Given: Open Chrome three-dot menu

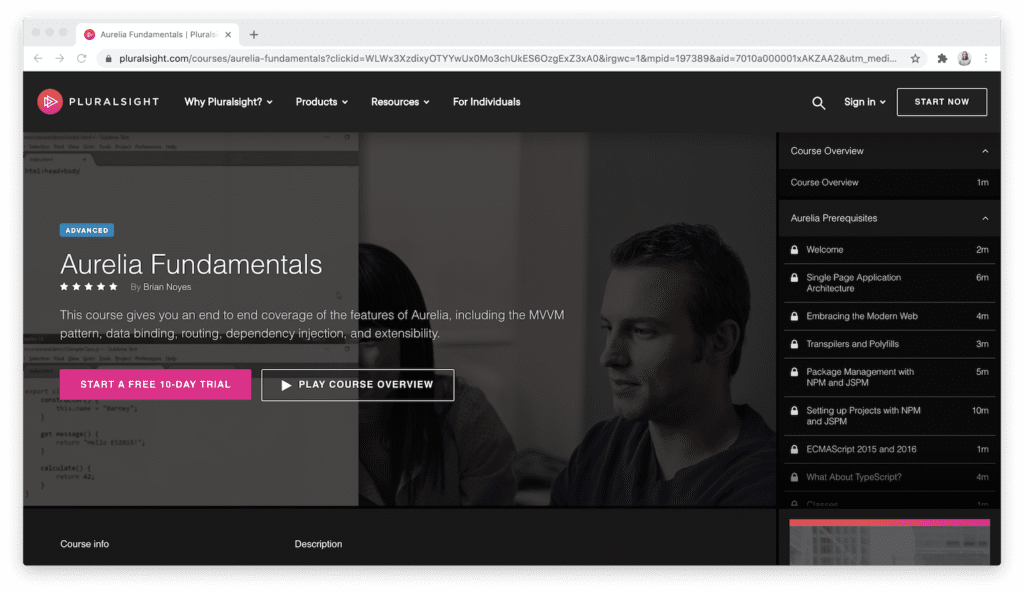Looking at the screenshot, I should click(x=986, y=58).
